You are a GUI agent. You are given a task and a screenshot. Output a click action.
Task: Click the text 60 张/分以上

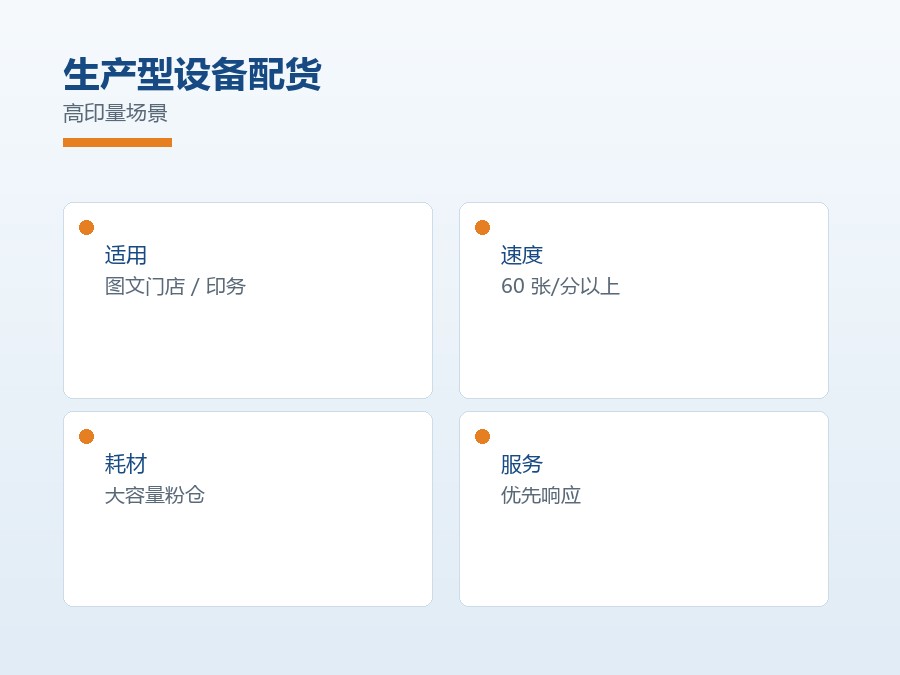coord(560,286)
